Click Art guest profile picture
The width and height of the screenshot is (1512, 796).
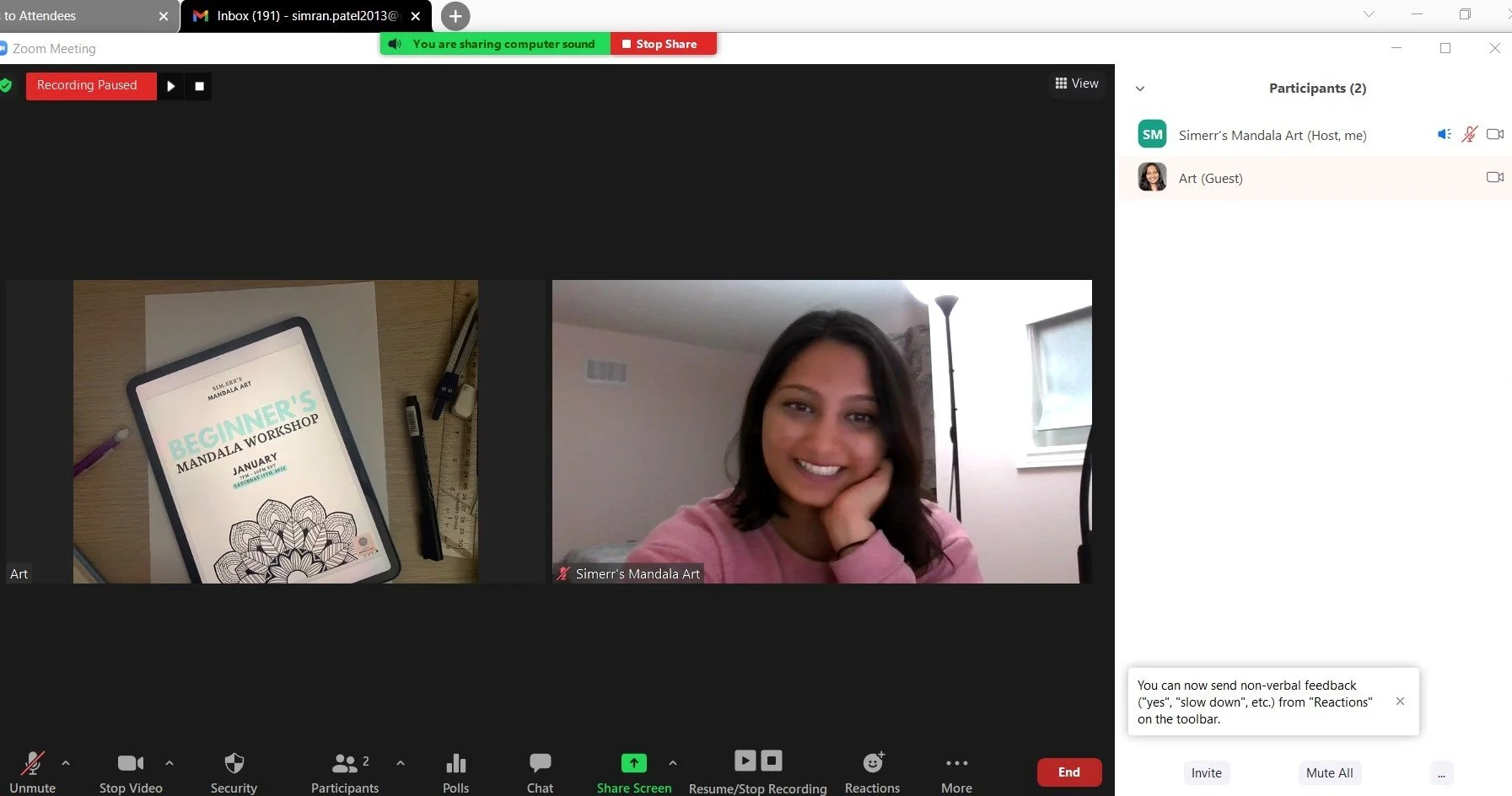coord(1152,177)
